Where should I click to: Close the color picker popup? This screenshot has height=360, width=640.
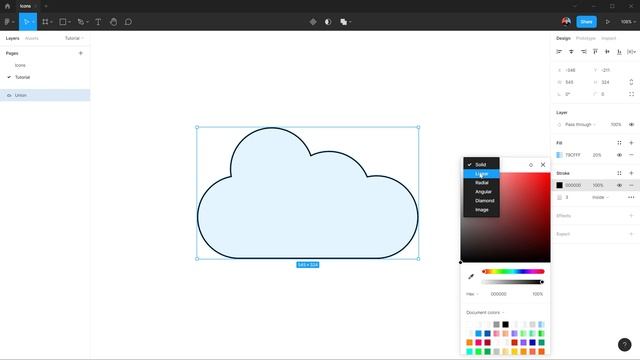543,165
